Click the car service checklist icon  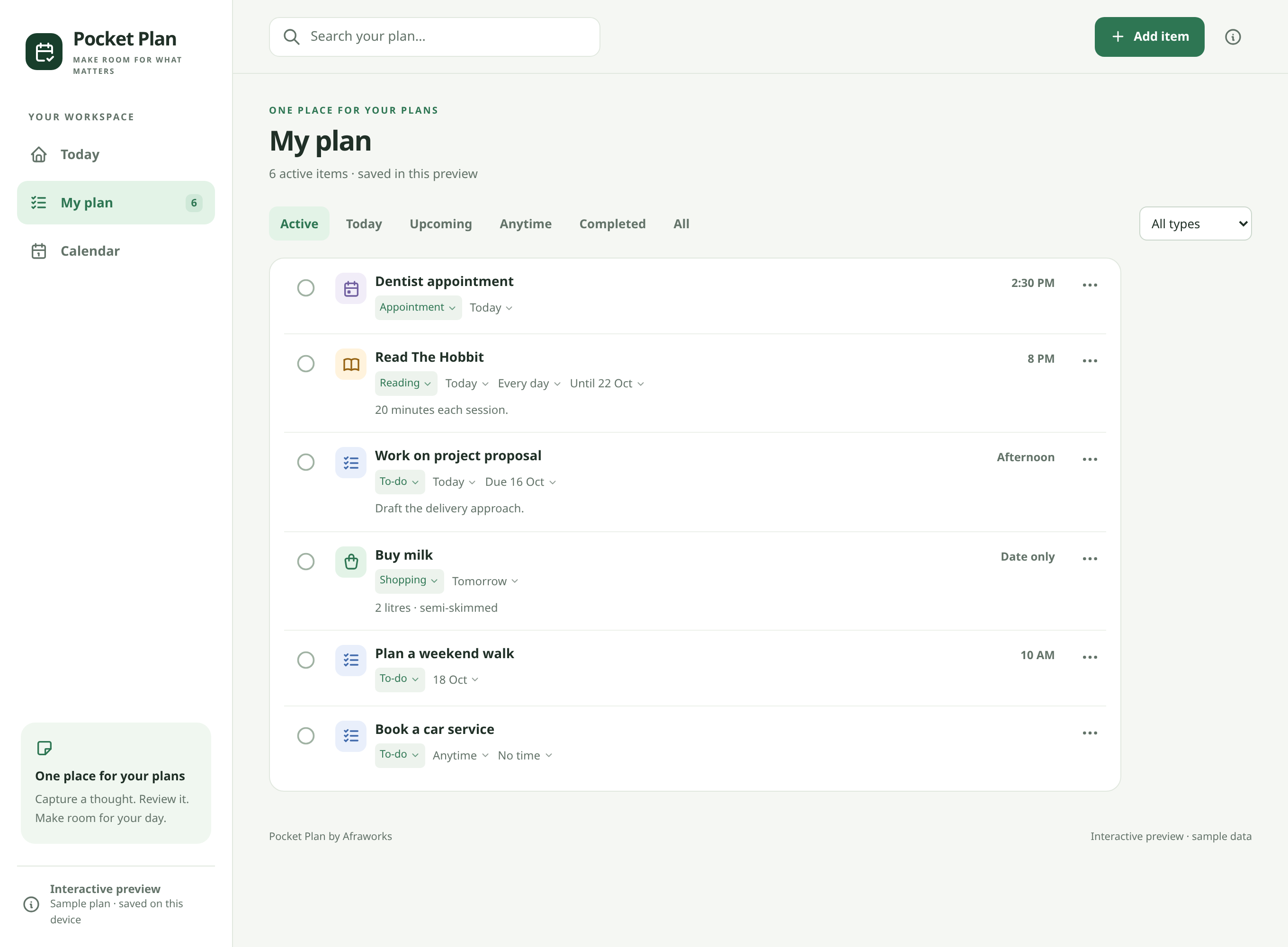coord(351,736)
